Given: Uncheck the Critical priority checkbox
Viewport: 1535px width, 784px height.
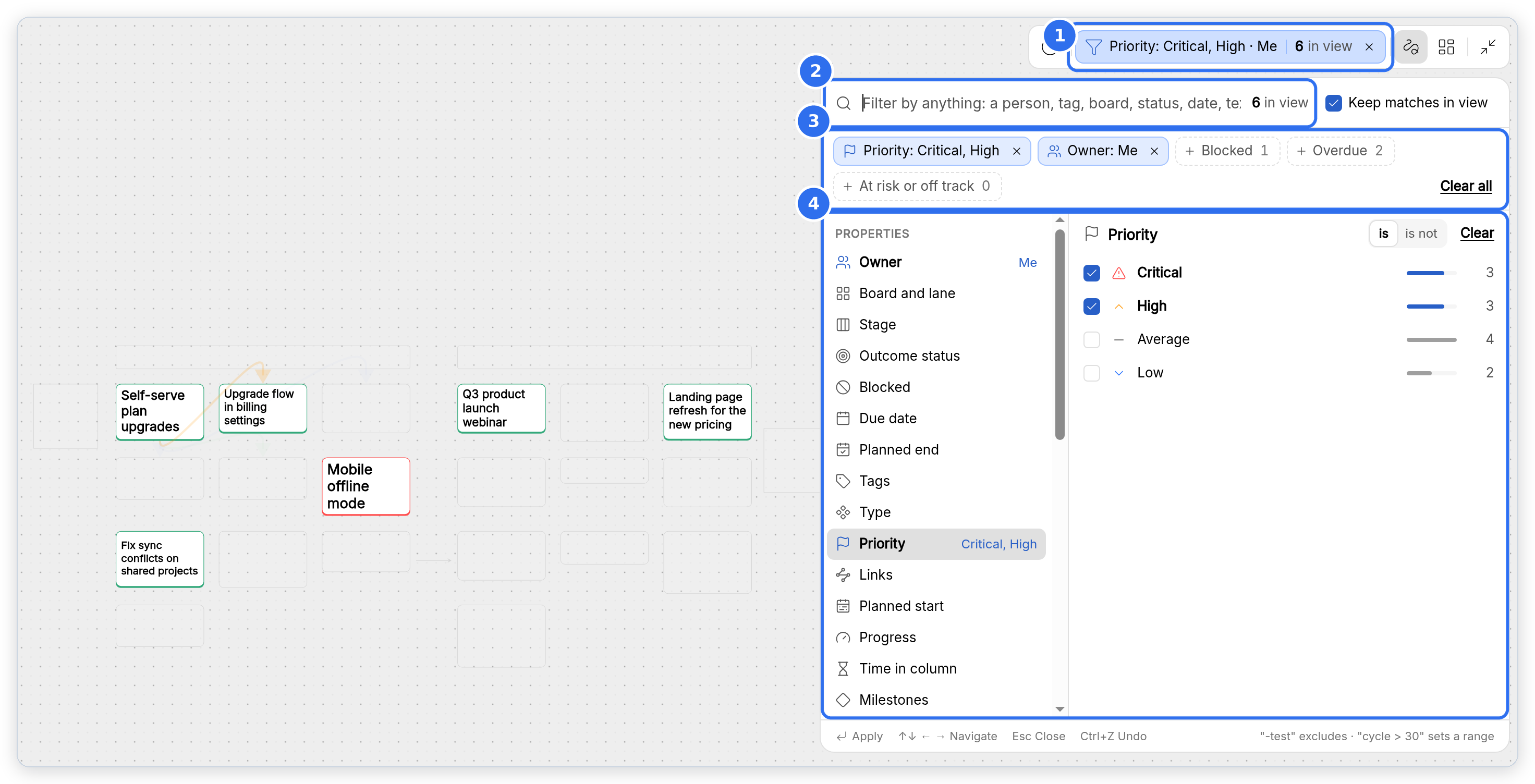Looking at the screenshot, I should click(1092, 273).
